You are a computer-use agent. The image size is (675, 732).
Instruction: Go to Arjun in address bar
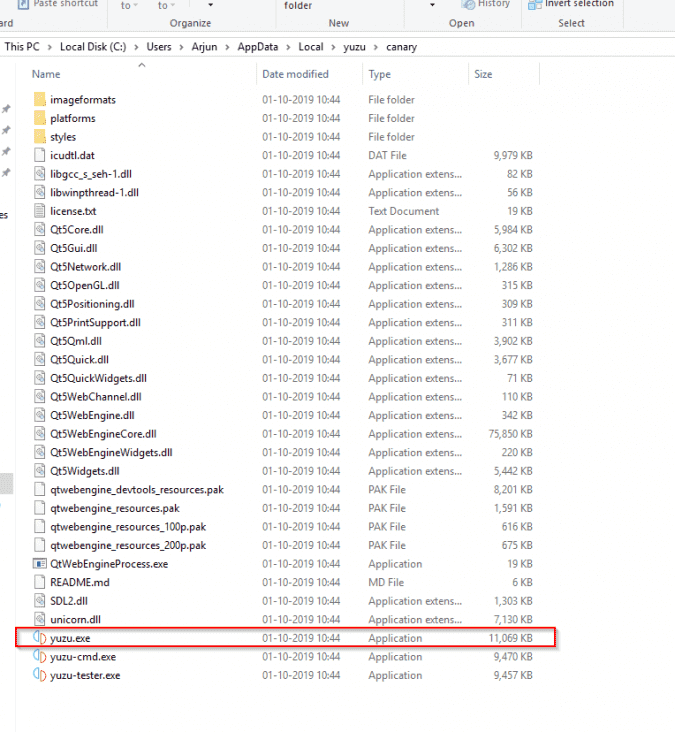[x=204, y=47]
